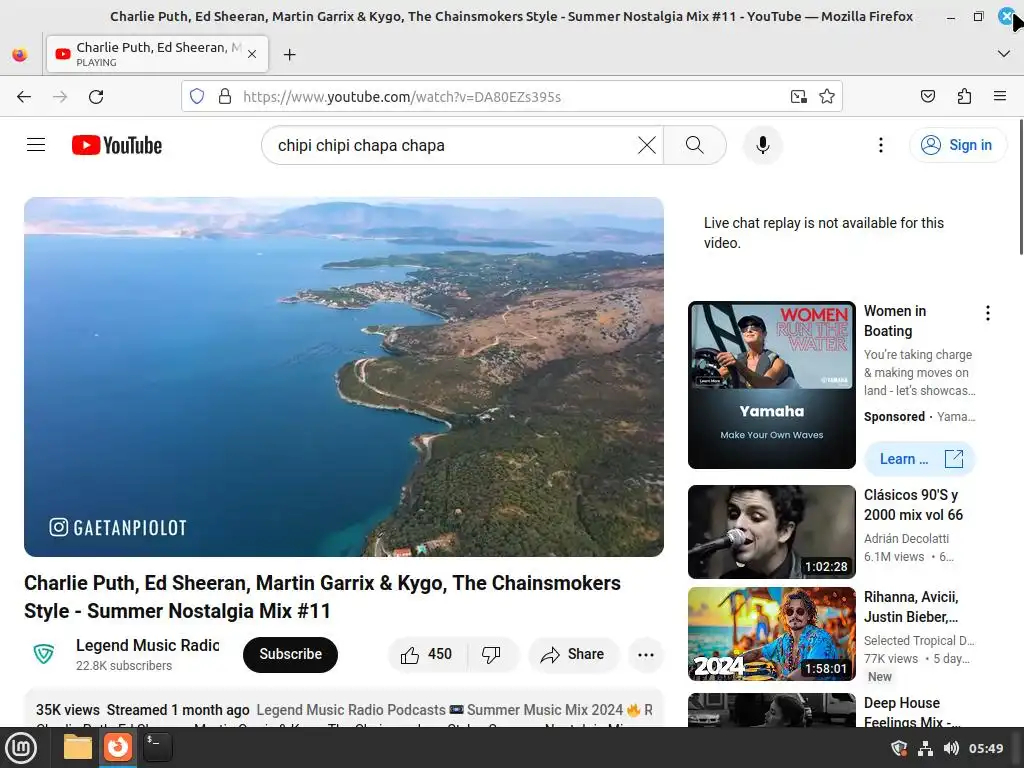This screenshot has height=768, width=1024.
Task: Open options menu for Women in Boating ad
Action: 987,313
